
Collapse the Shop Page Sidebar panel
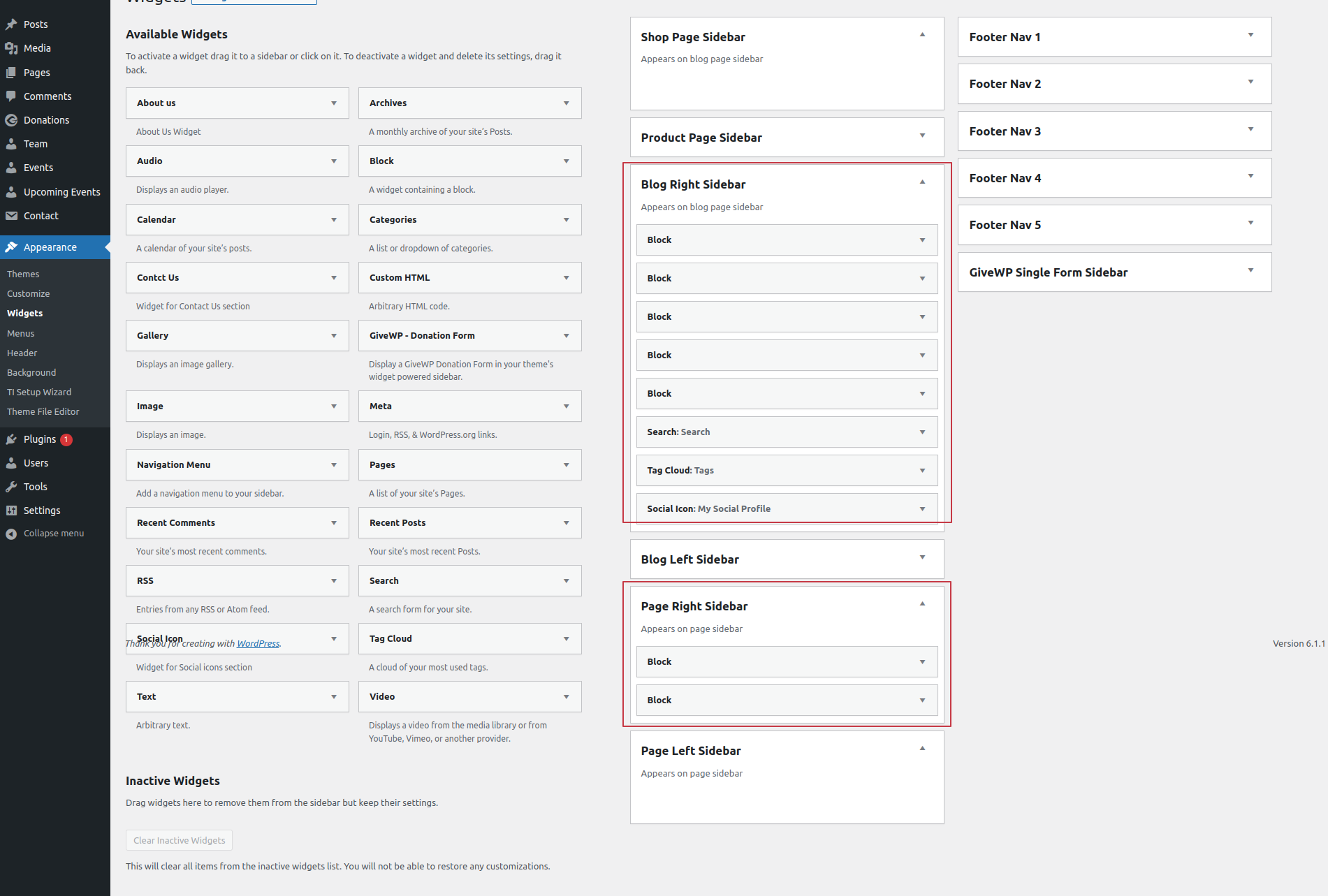tap(922, 35)
